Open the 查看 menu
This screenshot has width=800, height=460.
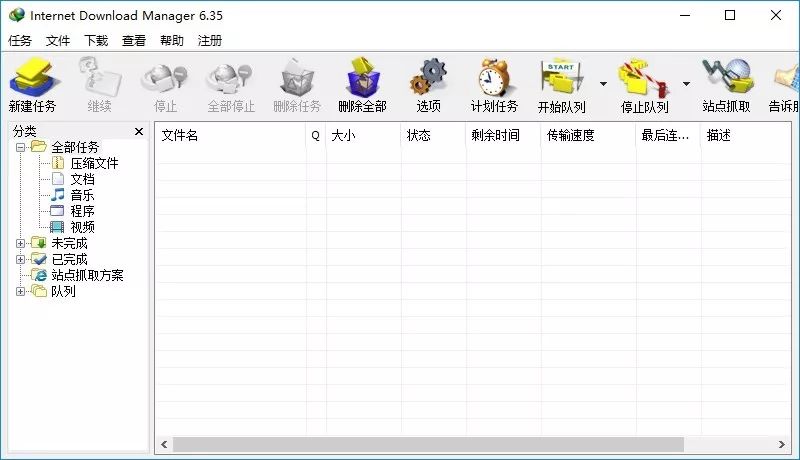click(x=134, y=40)
